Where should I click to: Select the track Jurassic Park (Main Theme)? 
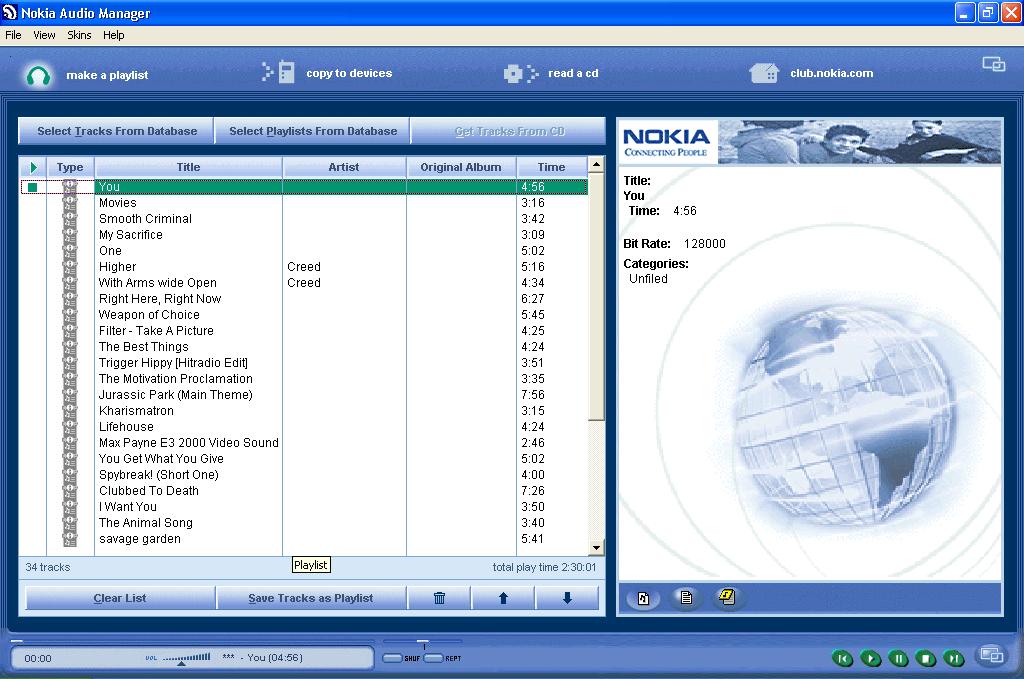[x=176, y=395]
